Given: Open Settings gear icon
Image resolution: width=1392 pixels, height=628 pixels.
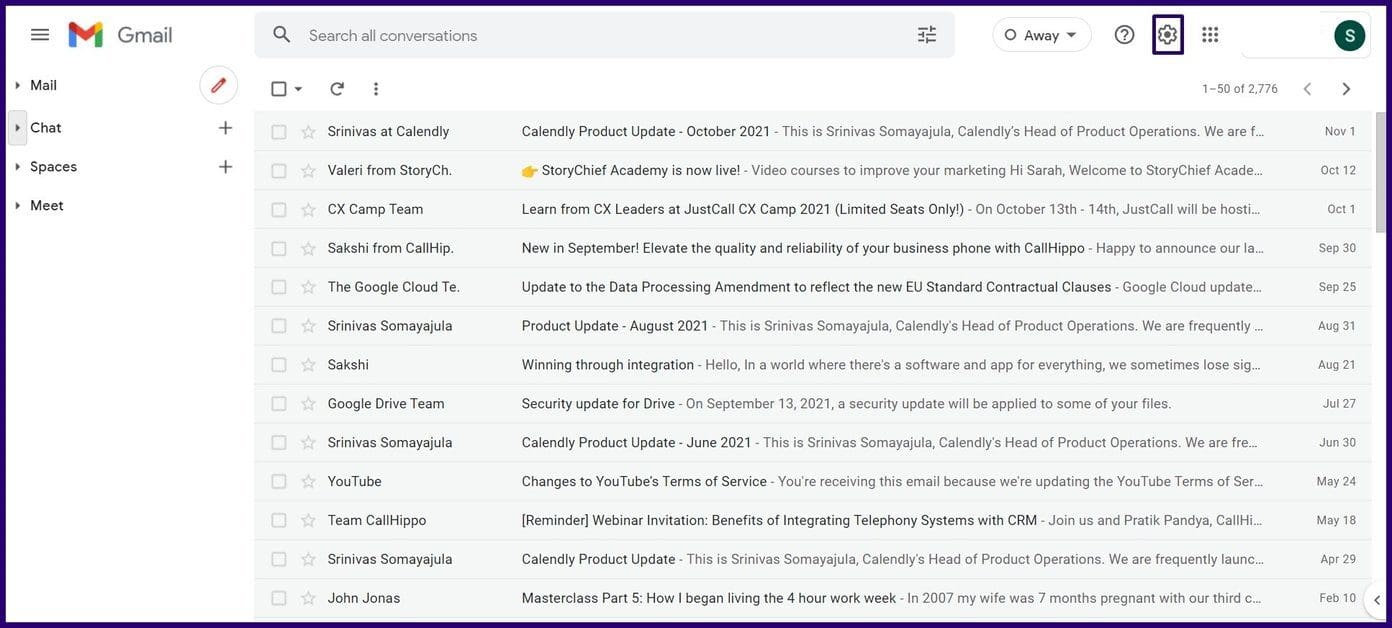Looking at the screenshot, I should point(1168,35).
